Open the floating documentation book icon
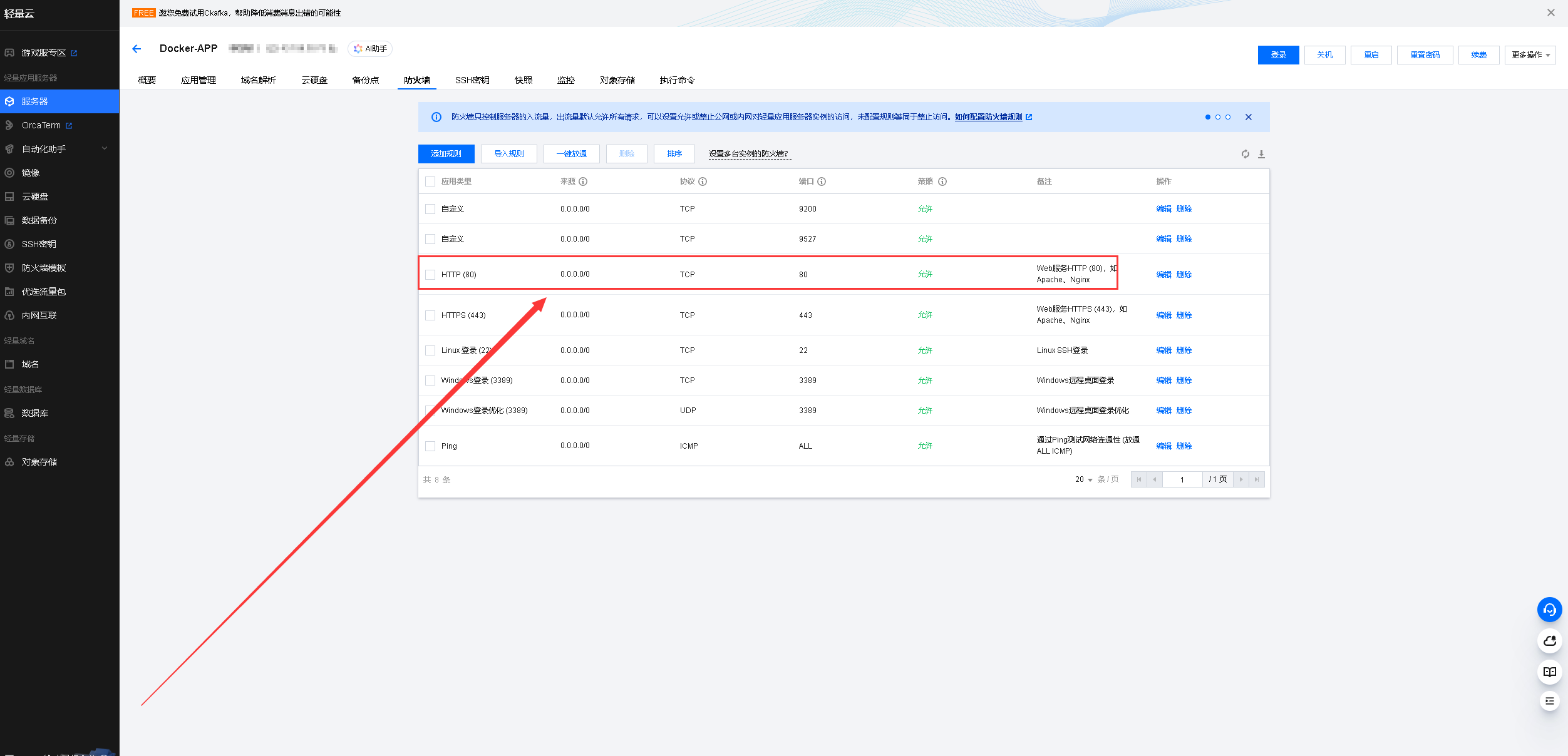The height and width of the screenshot is (756, 1568). tap(1549, 672)
